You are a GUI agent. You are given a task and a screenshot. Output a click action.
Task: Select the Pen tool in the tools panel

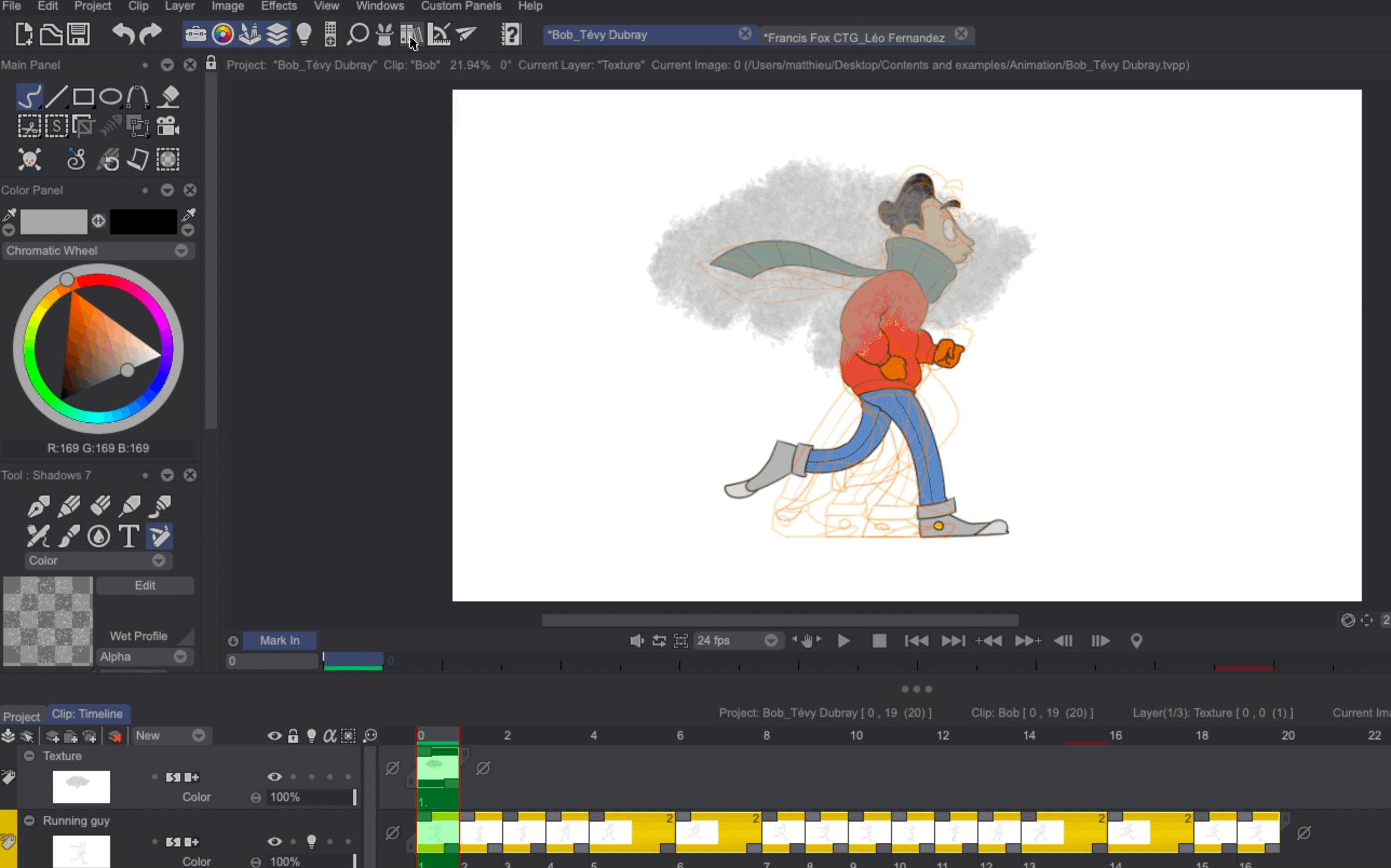point(38,506)
